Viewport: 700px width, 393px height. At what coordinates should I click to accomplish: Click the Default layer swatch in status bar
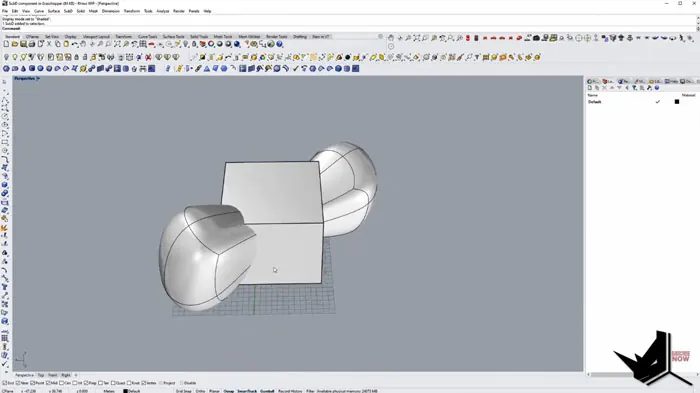(125, 391)
